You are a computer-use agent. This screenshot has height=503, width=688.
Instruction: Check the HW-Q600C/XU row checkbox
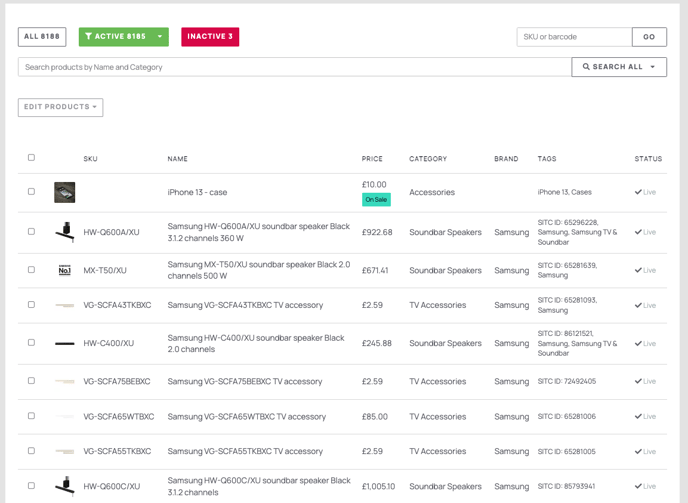[31, 486]
